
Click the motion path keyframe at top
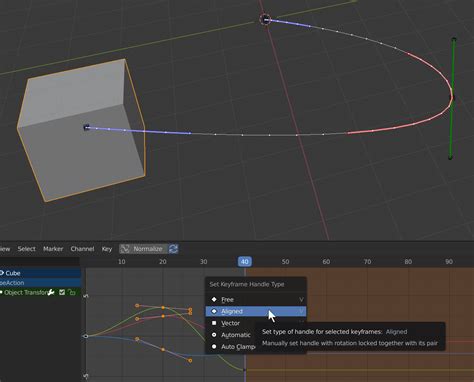pos(266,20)
